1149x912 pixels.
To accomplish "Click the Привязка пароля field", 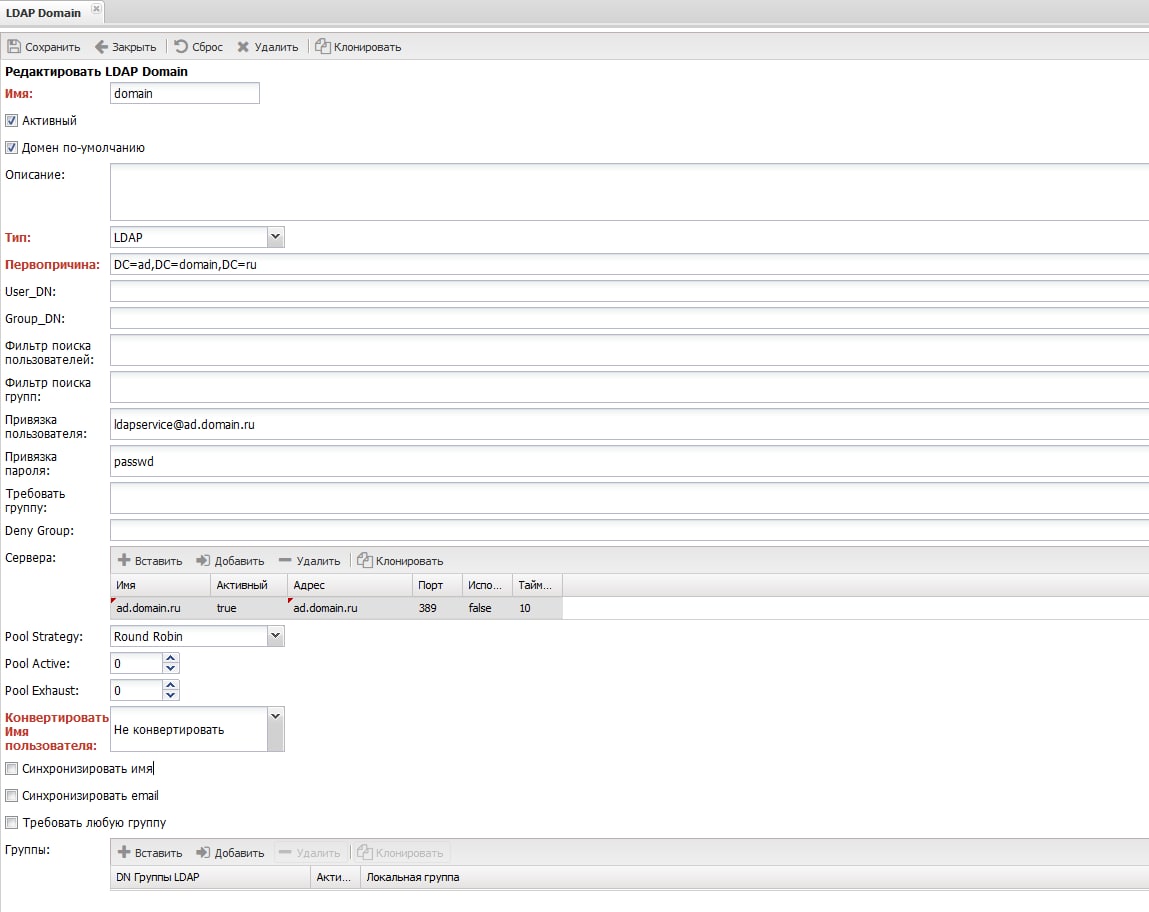I will [x=629, y=461].
